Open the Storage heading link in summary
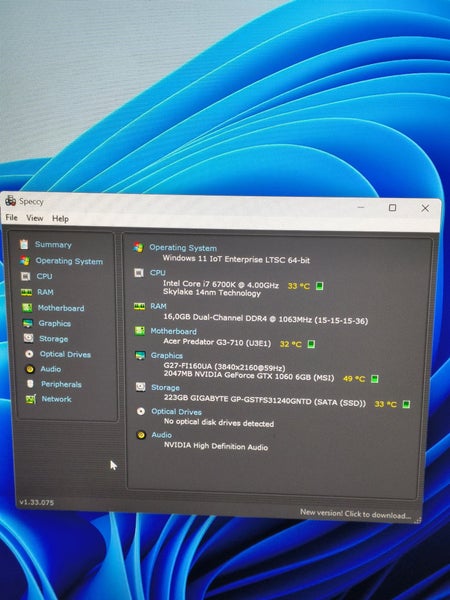Image resolution: width=450 pixels, height=600 pixels. (x=165, y=388)
